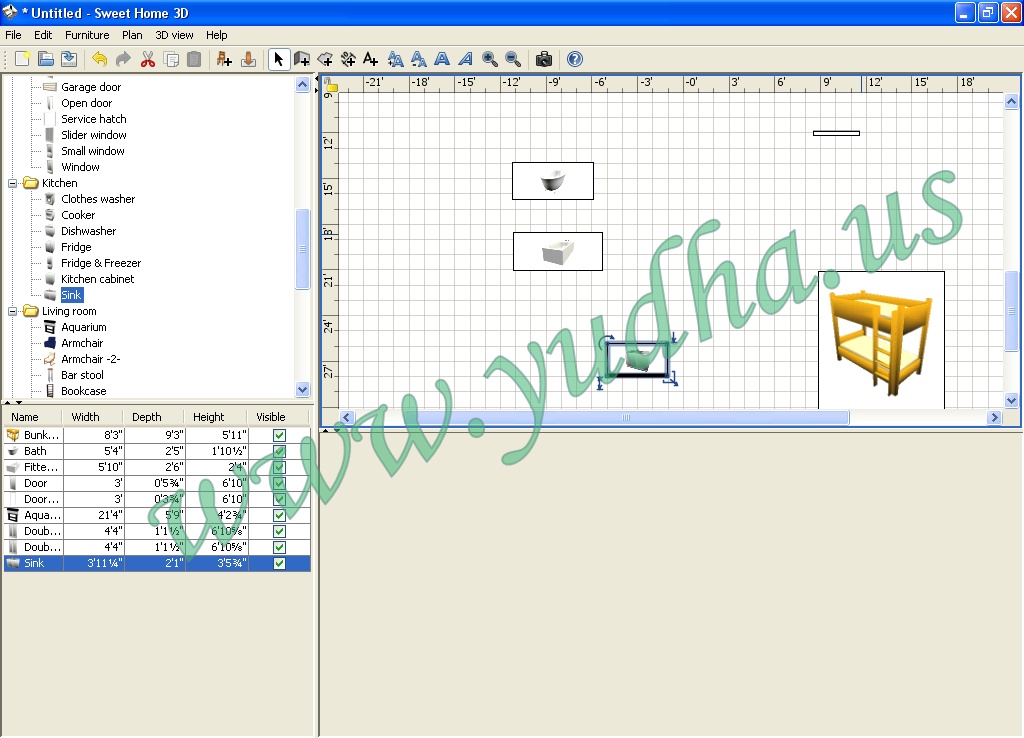Toggle visibility checkbox for Sink row
This screenshot has height=738, width=1024.
pyautogui.click(x=280, y=563)
